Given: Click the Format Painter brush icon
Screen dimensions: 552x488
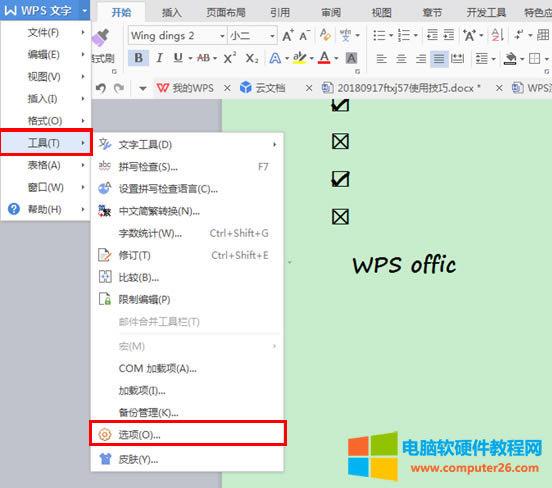Looking at the screenshot, I should click(x=101, y=38).
